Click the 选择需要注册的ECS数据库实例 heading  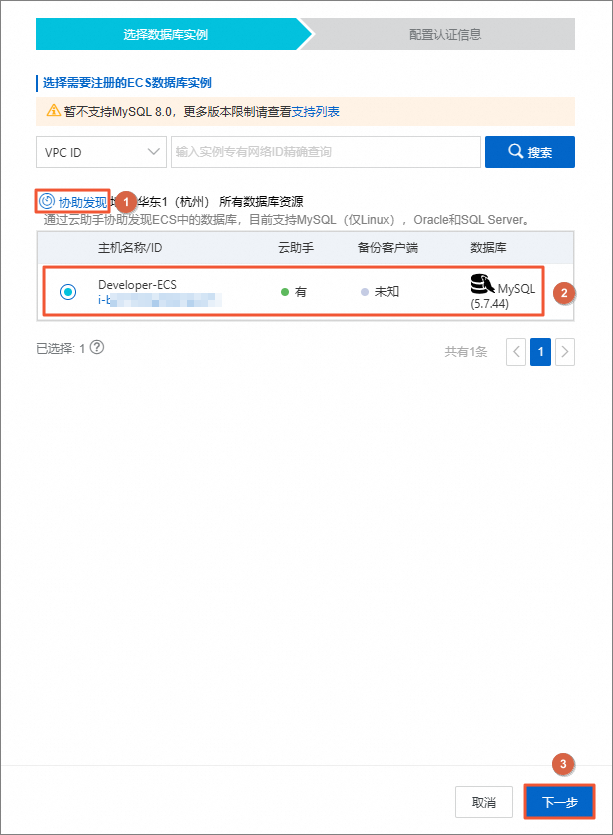(127, 83)
